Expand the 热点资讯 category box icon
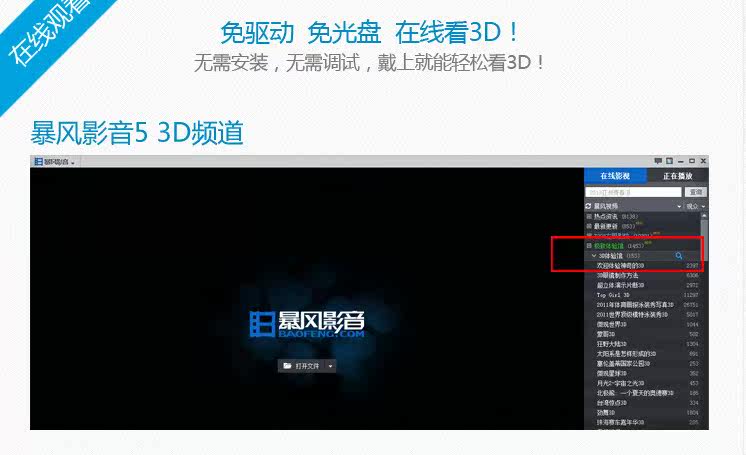746x455 pixels. [589, 217]
